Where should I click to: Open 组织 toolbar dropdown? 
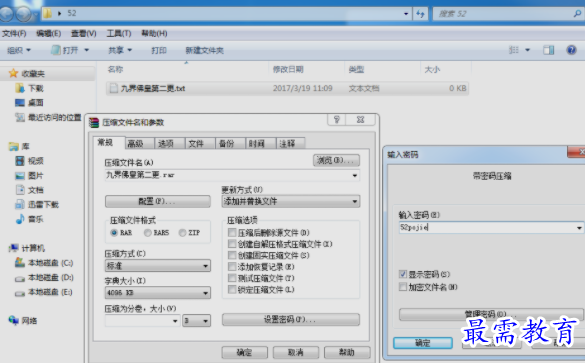19,50
